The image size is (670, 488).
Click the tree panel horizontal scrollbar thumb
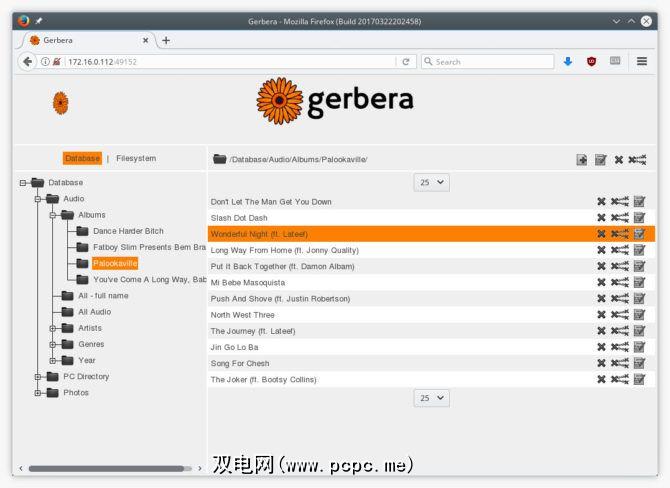[106, 469]
